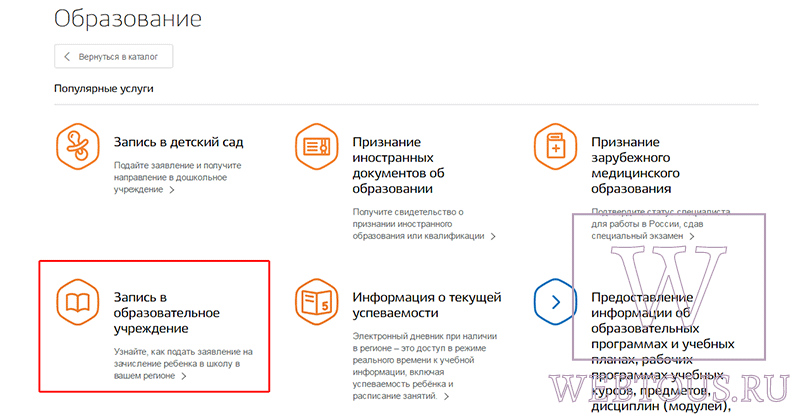Click the medical book icon for foreign medical education
This screenshot has width=800, height=415.
click(556, 147)
